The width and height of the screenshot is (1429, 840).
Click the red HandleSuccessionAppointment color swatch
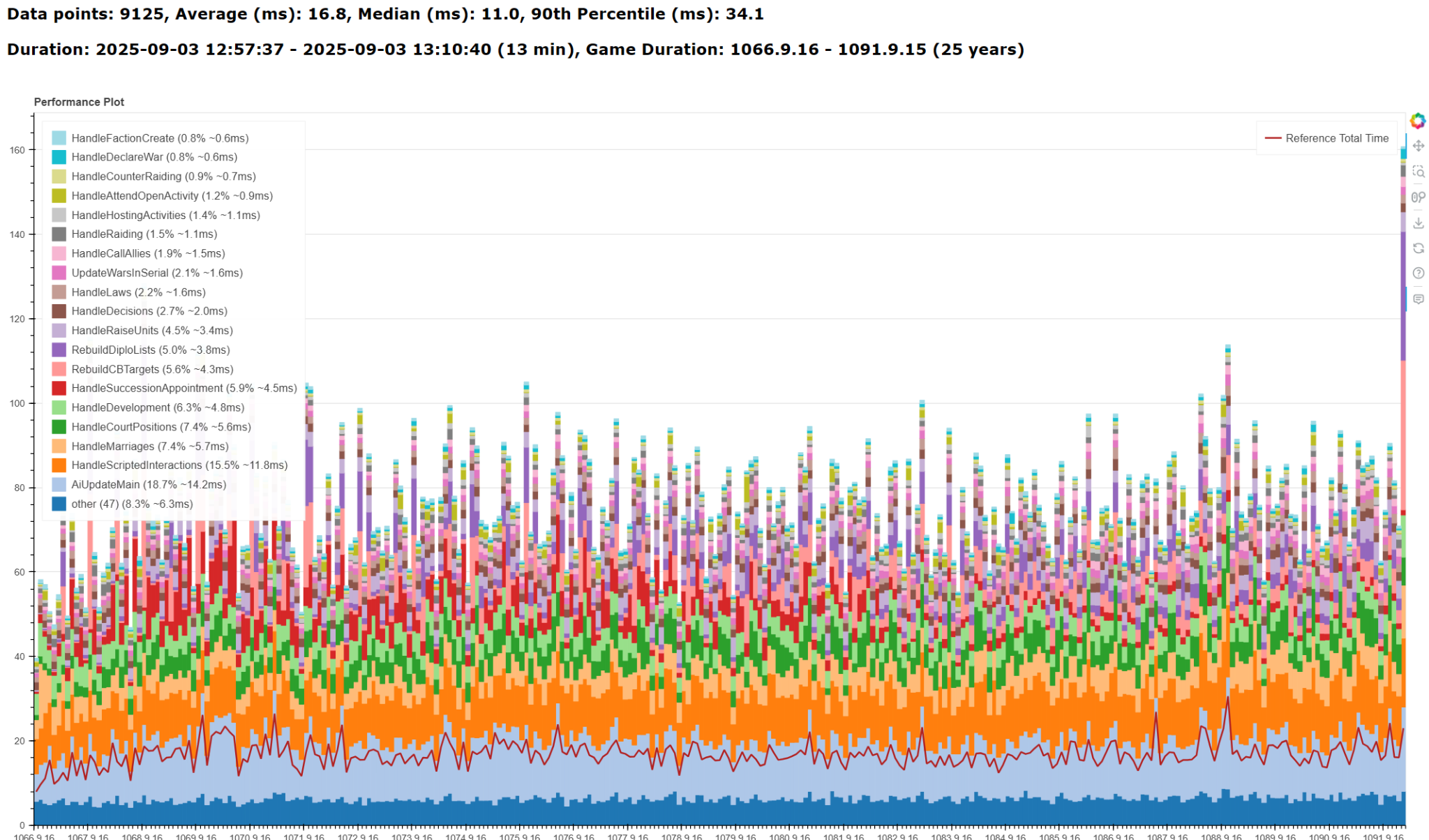(x=59, y=388)
